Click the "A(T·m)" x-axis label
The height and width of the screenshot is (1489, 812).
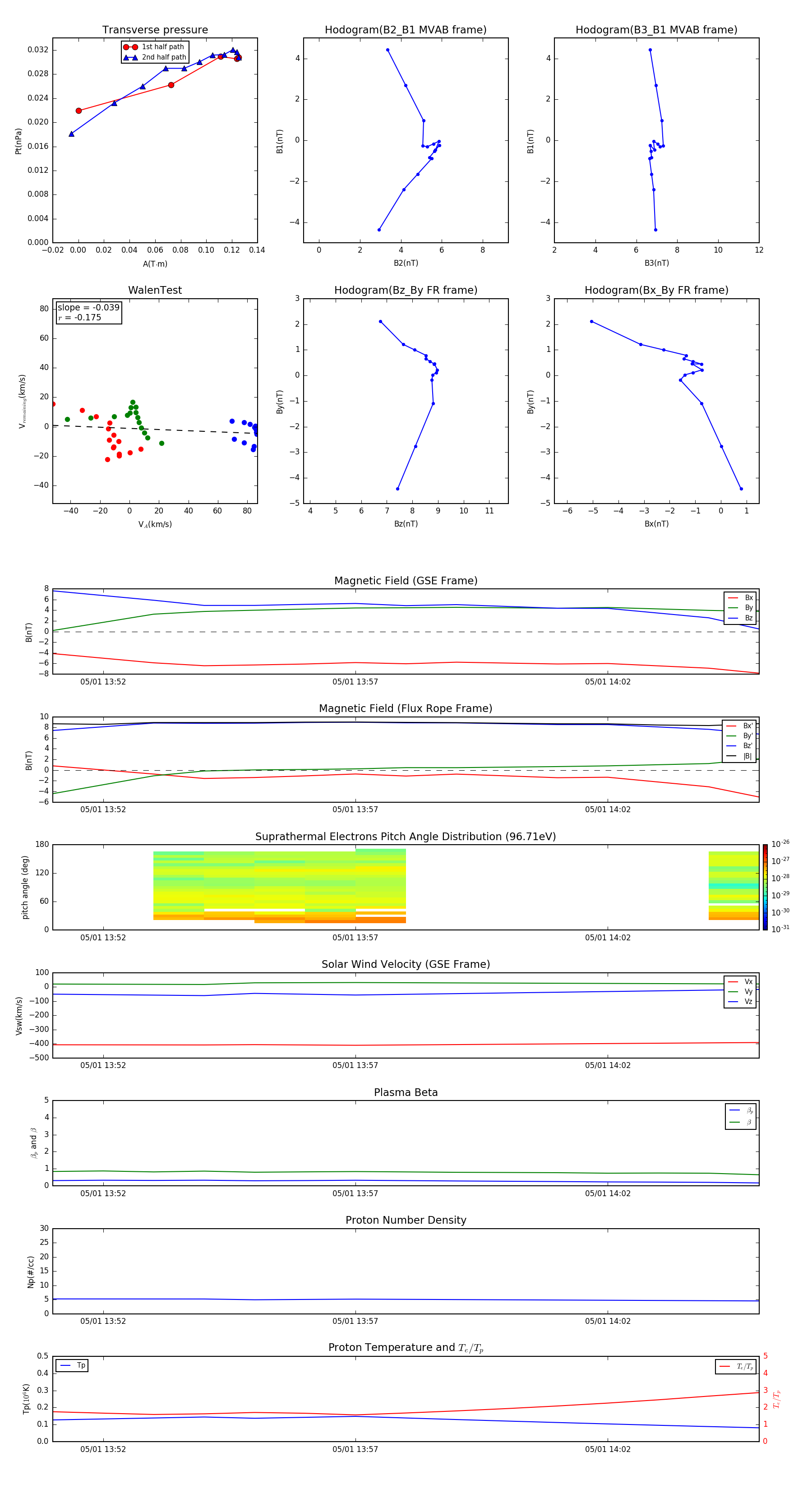point(155,264)
